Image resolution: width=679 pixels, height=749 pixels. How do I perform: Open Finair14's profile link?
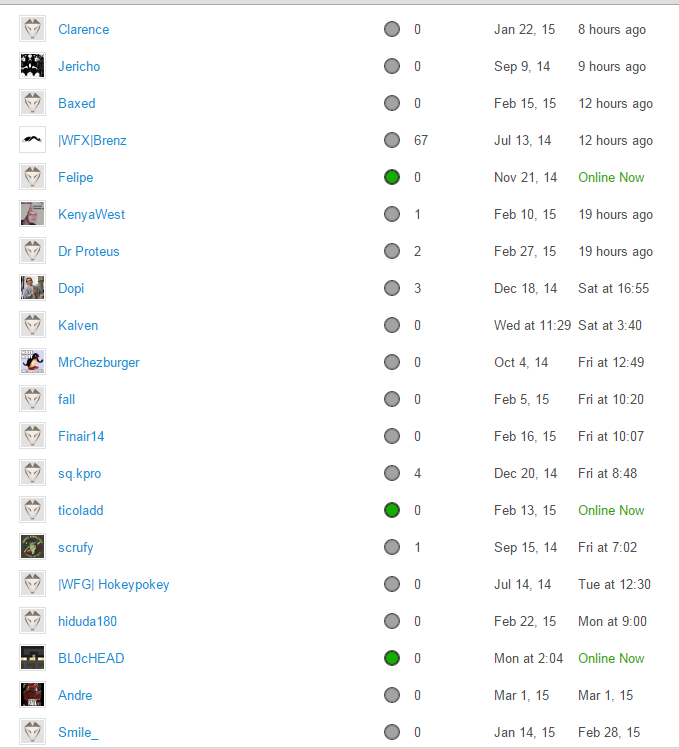(81, 436)
